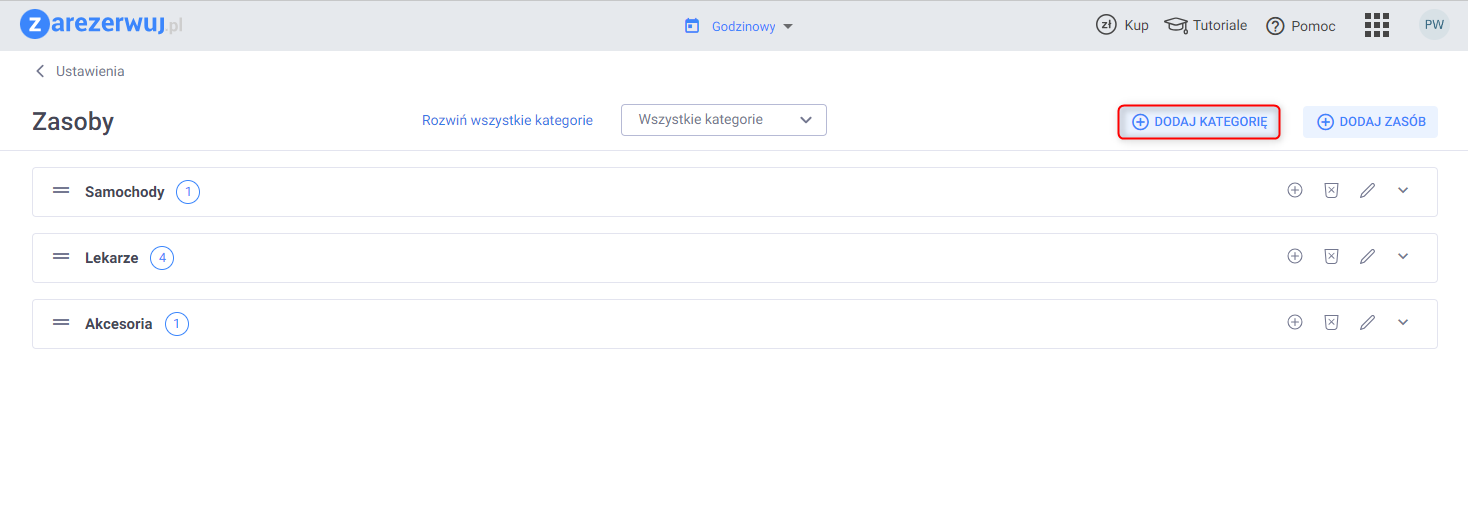Click the add icon in Samochody row
Viewport: 1468px width, 516px height.
pos(1295,190)
